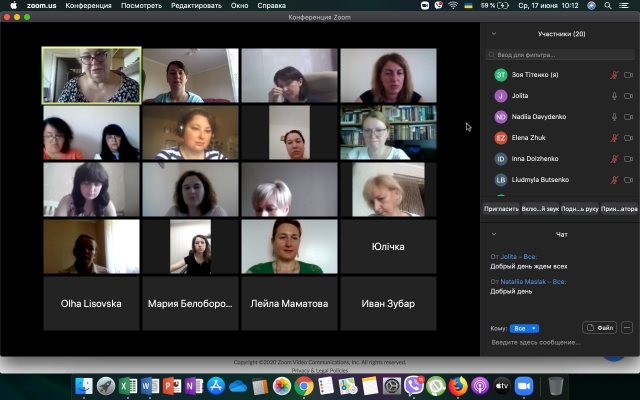
Task: Open the Кому: Все recipient dropdown
Action: coord(524,329)
